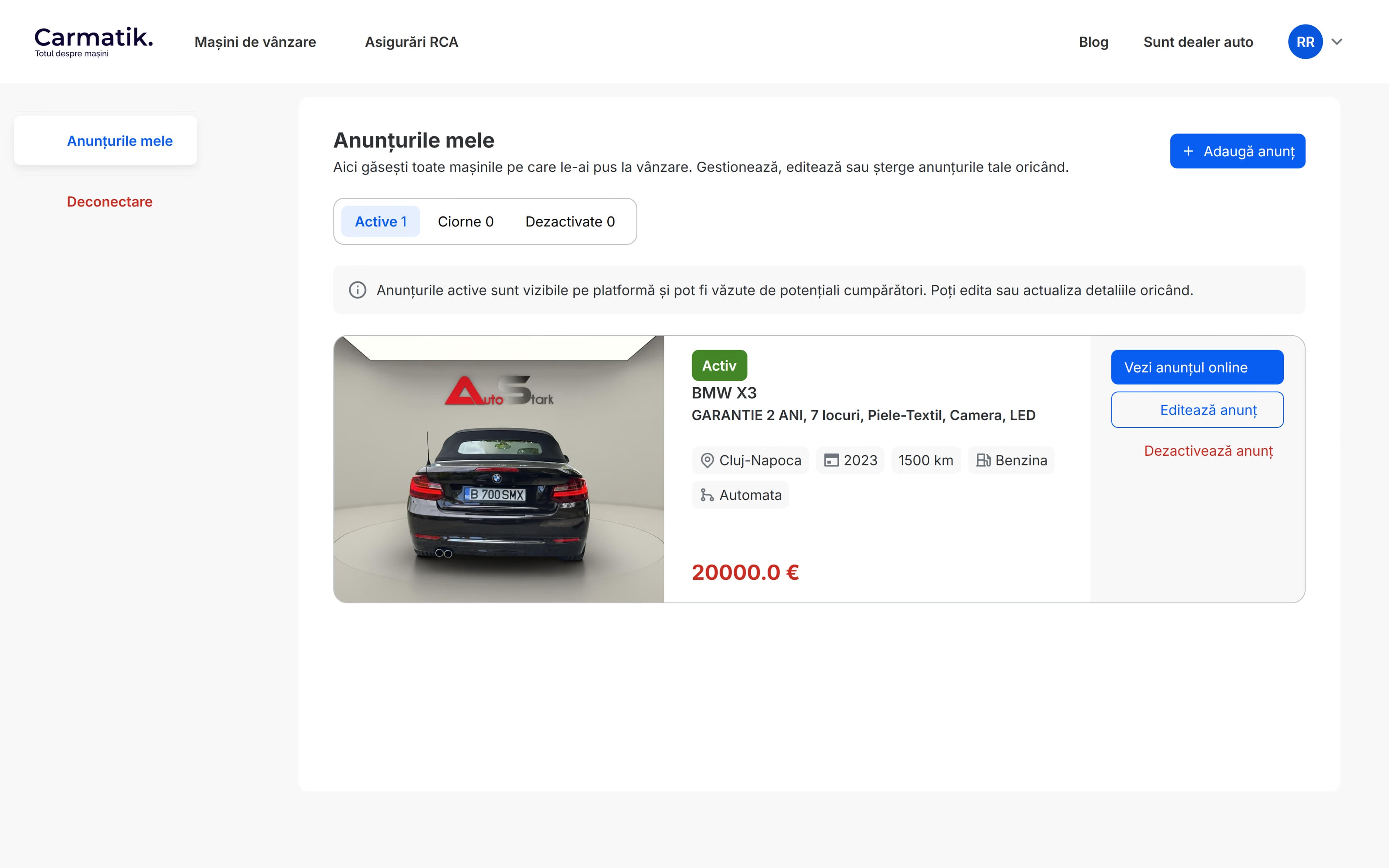Viewport: 1389px width, 868px height.
Task: Click the fuel pump icon next to Benzina
Action: click(983, 460)
